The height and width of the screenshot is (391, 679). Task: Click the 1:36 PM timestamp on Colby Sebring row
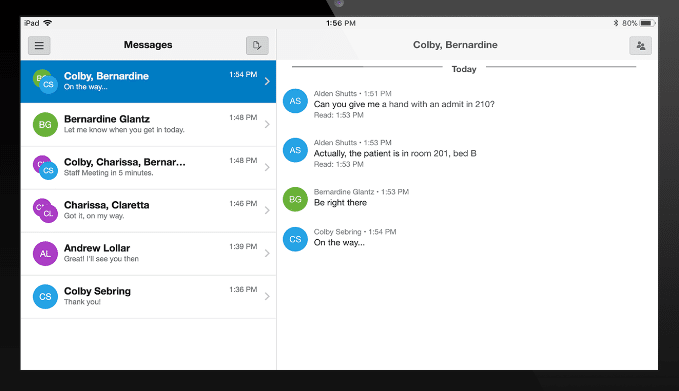coord(243,289)
